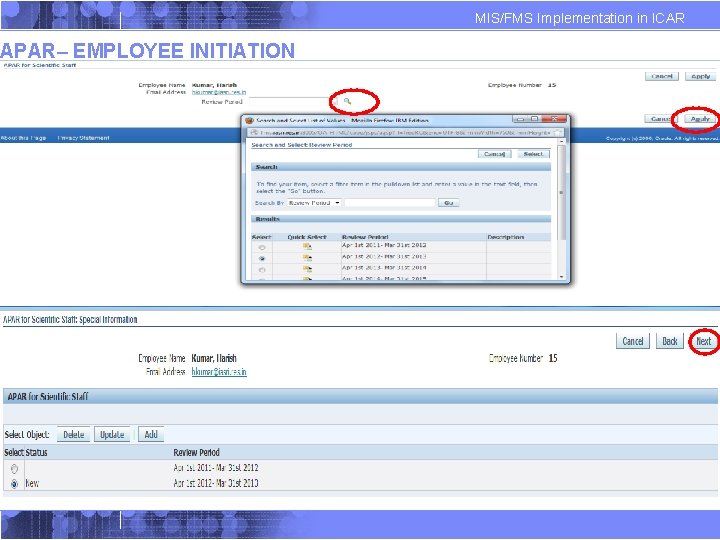Select radio for Apr 1st 2011 in popup
Image resolution: width=720 pixels, height=540 pixels.
(262, 247)
